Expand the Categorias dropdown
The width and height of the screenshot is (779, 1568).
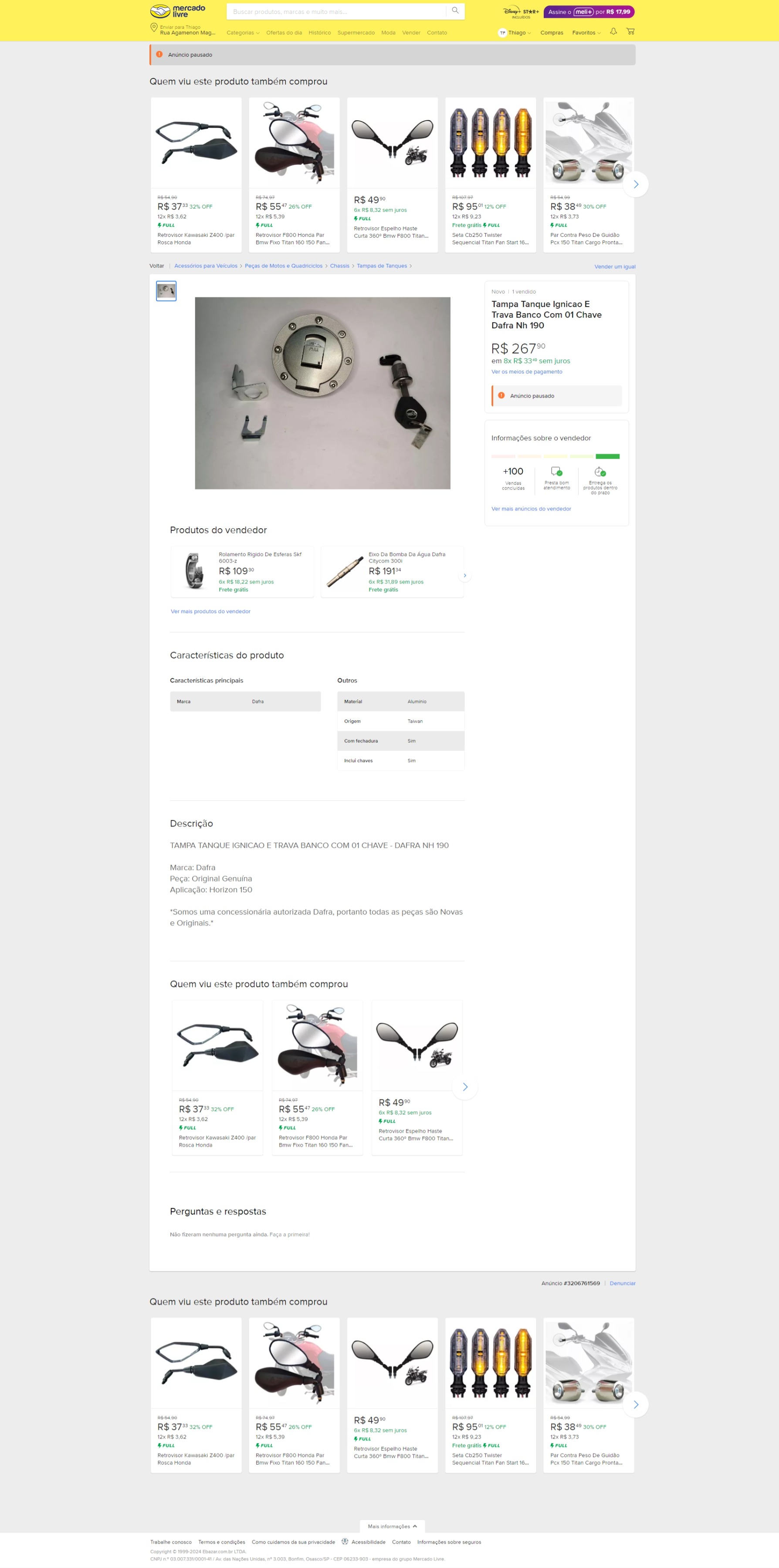[243, 33]
